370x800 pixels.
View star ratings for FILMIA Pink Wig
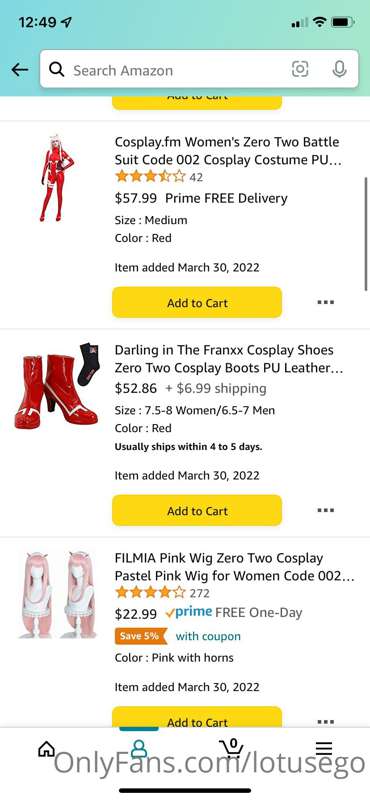coord(150,593)
